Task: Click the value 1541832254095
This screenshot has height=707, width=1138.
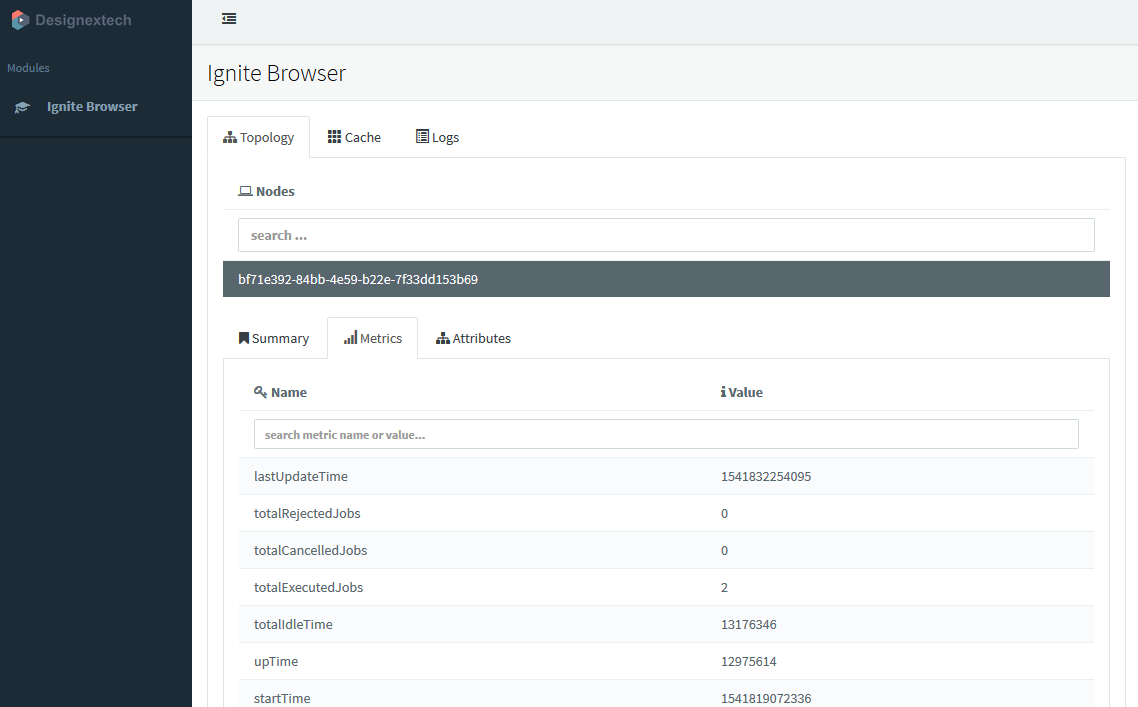Action: [x=766, y=477]
